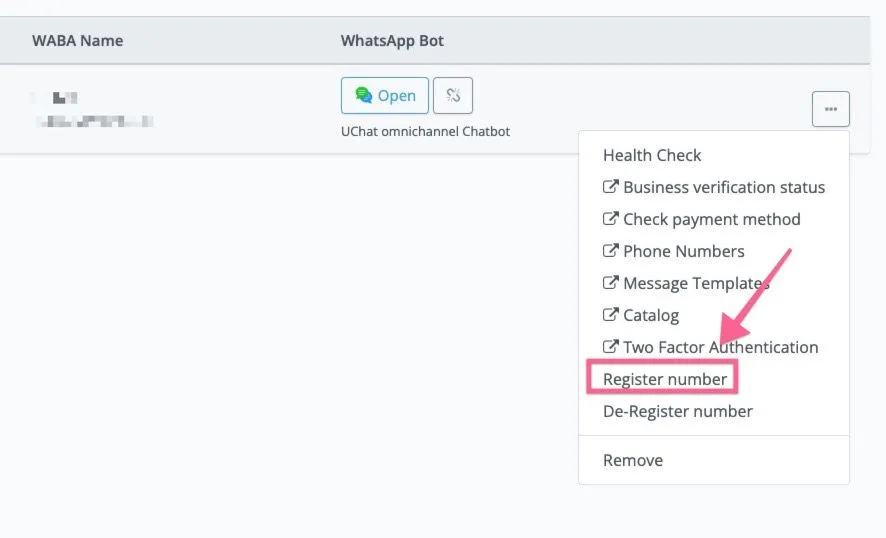
Task: Open the Catalog menu item
Action: click(641, 315)
